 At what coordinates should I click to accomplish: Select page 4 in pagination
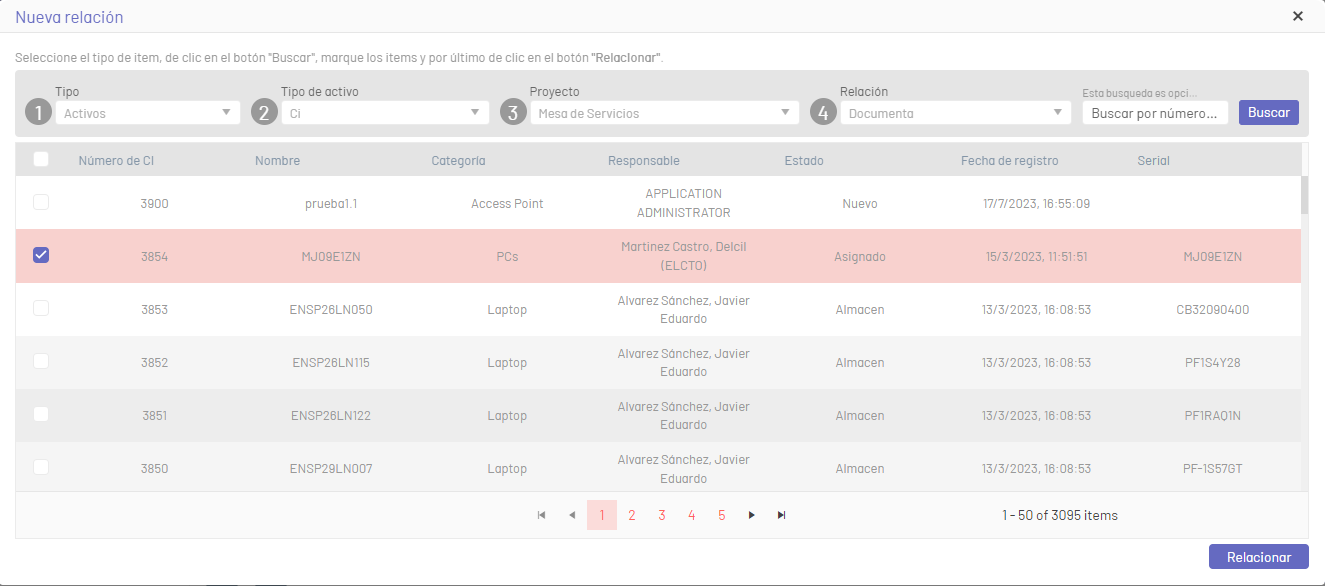point(692,515)
